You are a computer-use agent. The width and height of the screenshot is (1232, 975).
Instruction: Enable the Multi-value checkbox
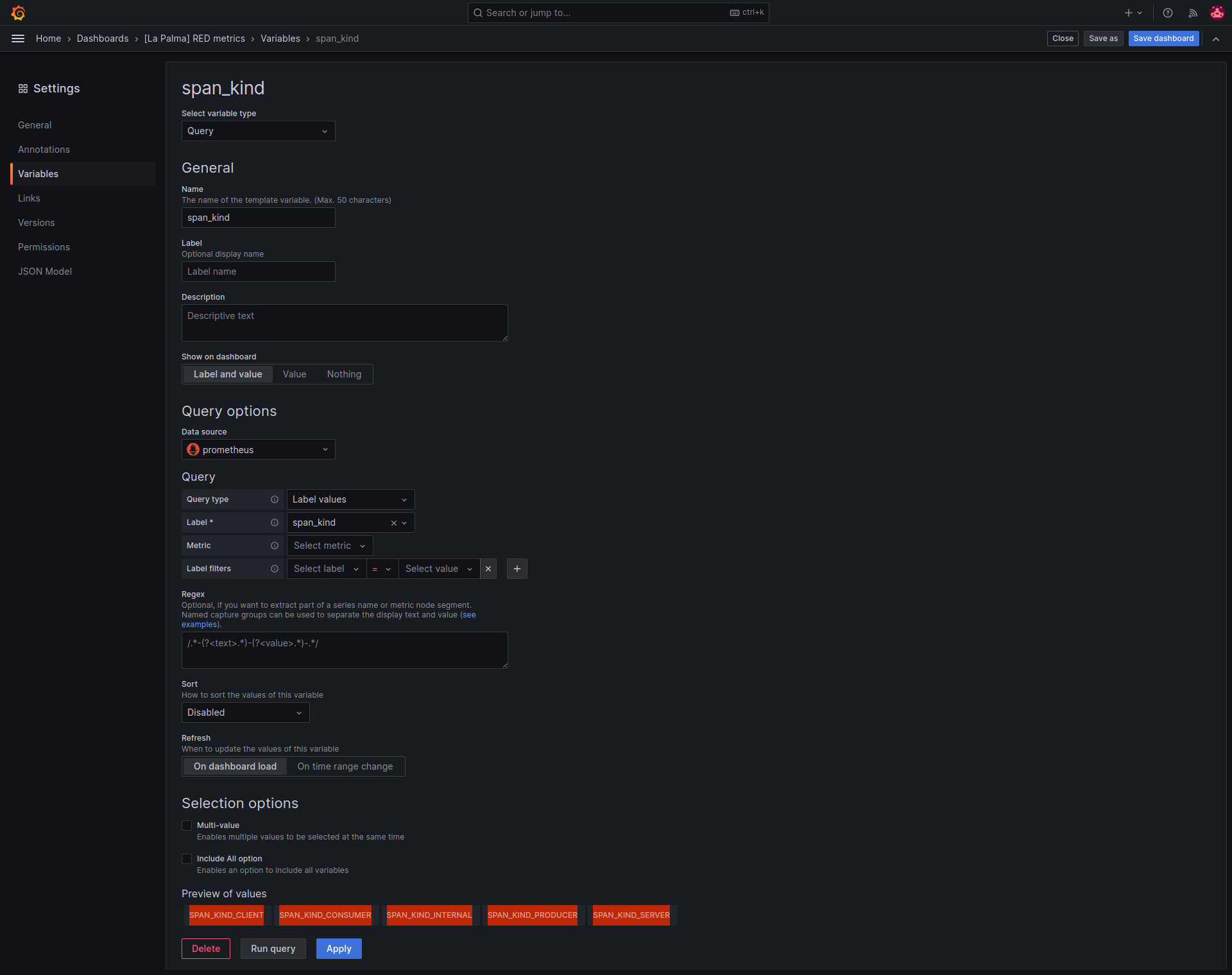pyautogui.click(x=187, y=825)
